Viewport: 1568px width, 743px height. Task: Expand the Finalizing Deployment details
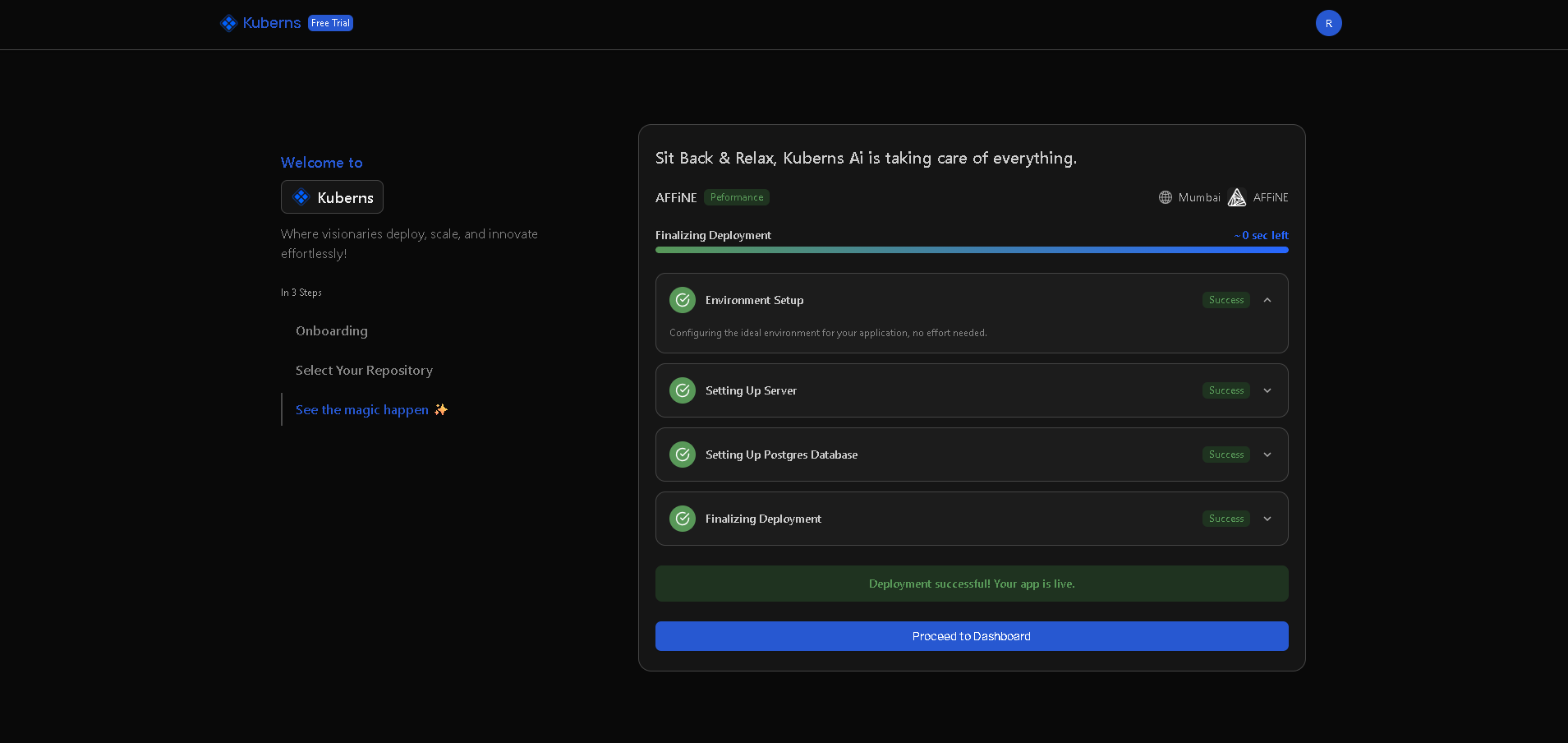tap(1267, 519)
